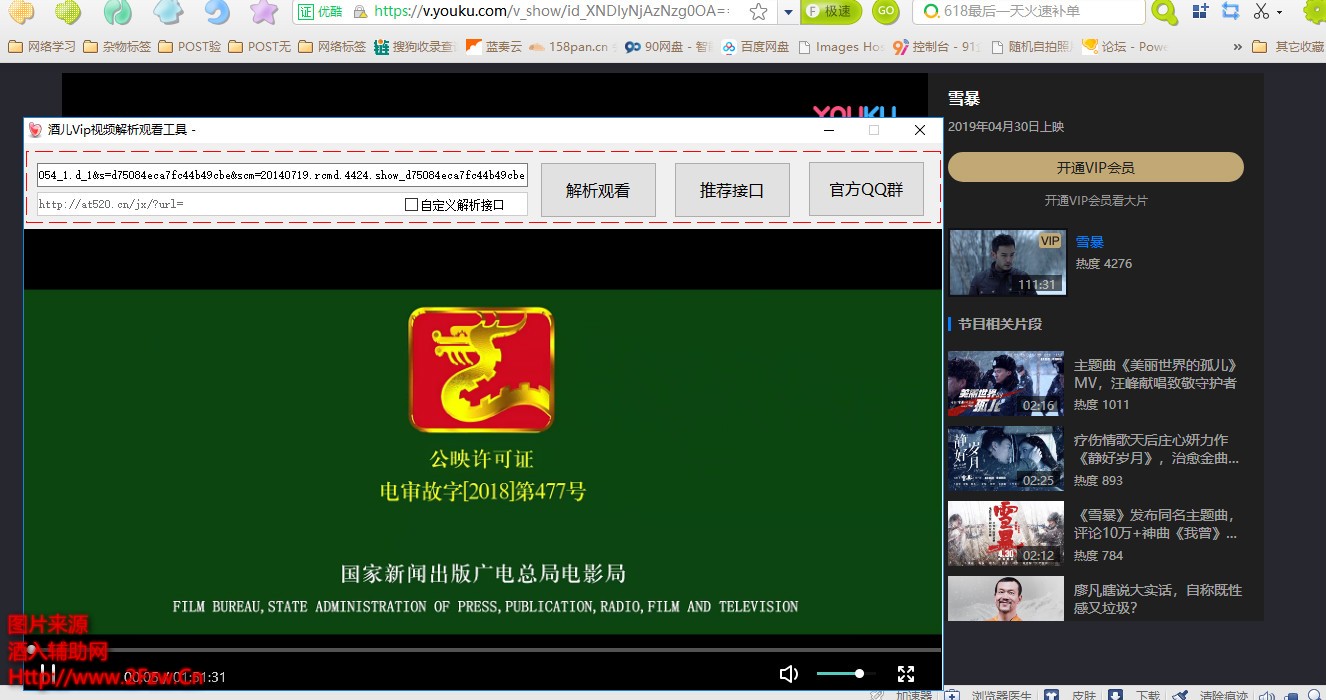The height and width of the screenshot is (700, 1326).
Task: Open the 90网盘 bookmark
Action: coord(667,47)
